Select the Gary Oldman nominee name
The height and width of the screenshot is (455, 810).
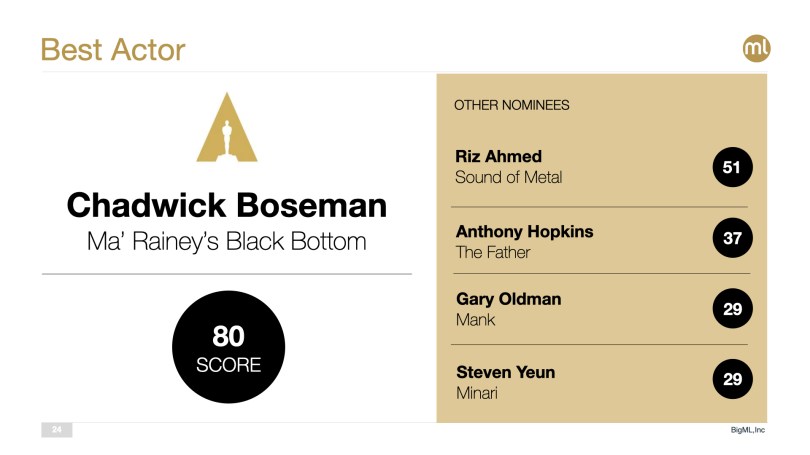pyautogui.click(x=508, y=299)
